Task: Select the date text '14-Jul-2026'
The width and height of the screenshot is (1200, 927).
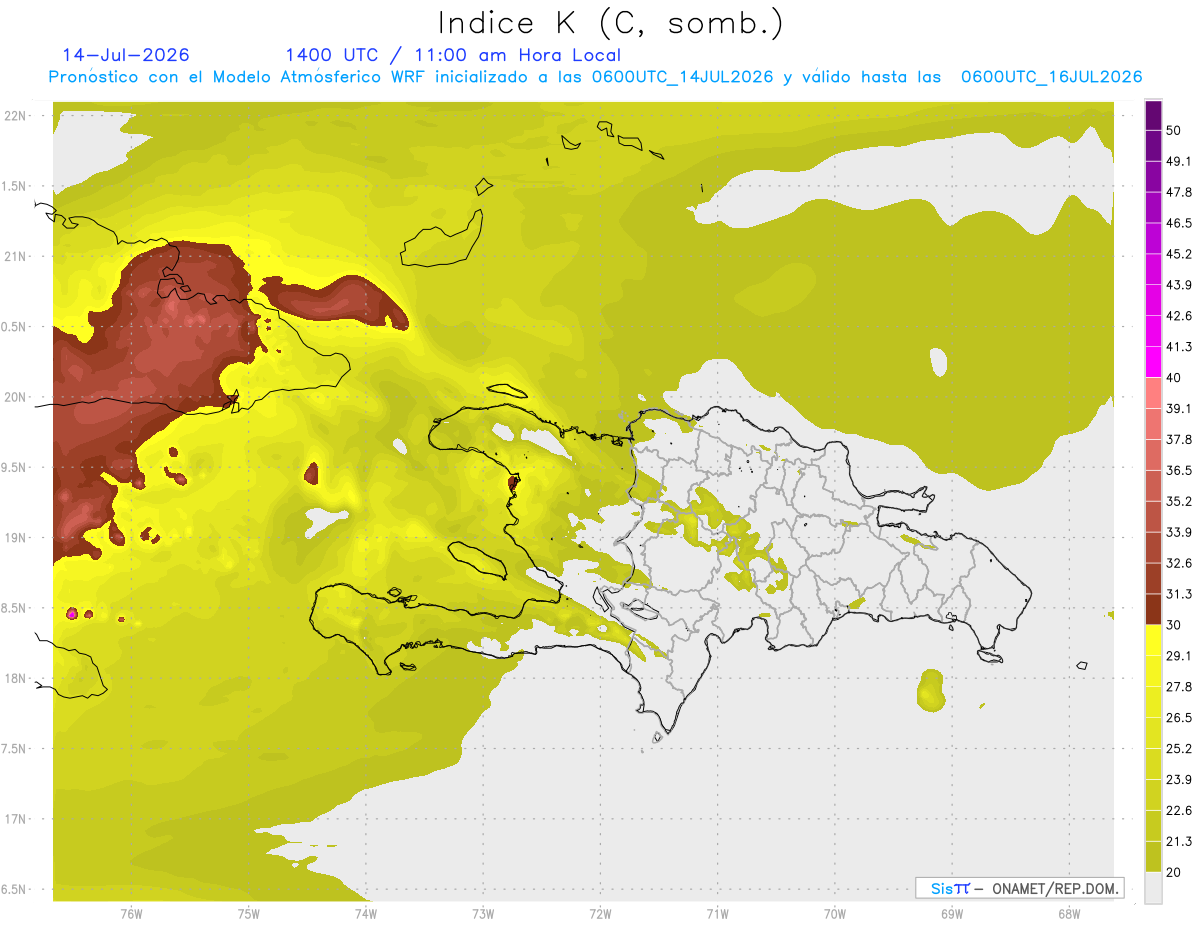Action: pos(126,55)
